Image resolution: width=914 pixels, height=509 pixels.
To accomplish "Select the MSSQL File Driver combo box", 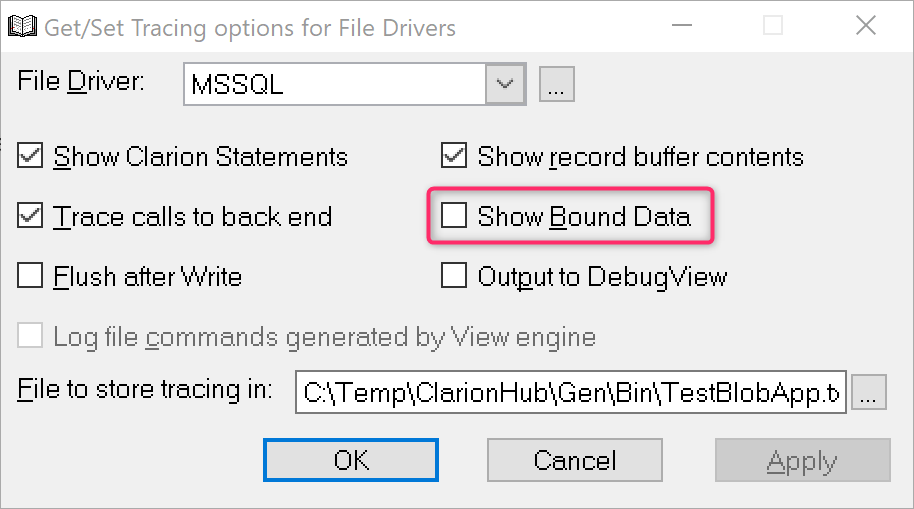I will (x=335, y=85).
